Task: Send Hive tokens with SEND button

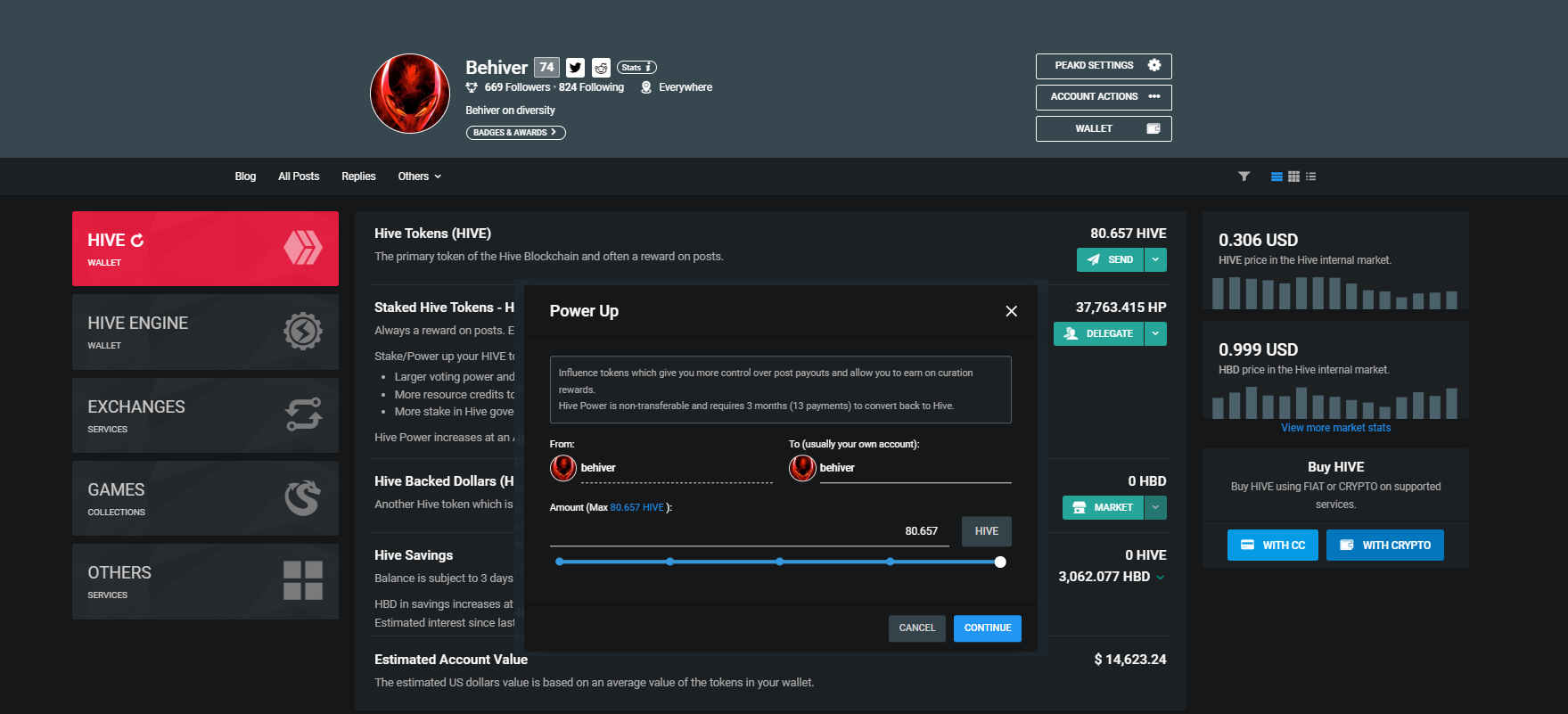Action: point(1110,259)
